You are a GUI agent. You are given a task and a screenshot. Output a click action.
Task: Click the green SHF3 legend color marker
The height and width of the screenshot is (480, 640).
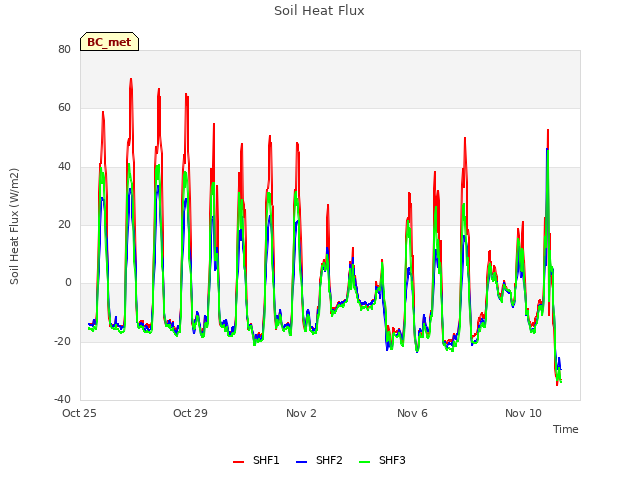pos(364,462)
